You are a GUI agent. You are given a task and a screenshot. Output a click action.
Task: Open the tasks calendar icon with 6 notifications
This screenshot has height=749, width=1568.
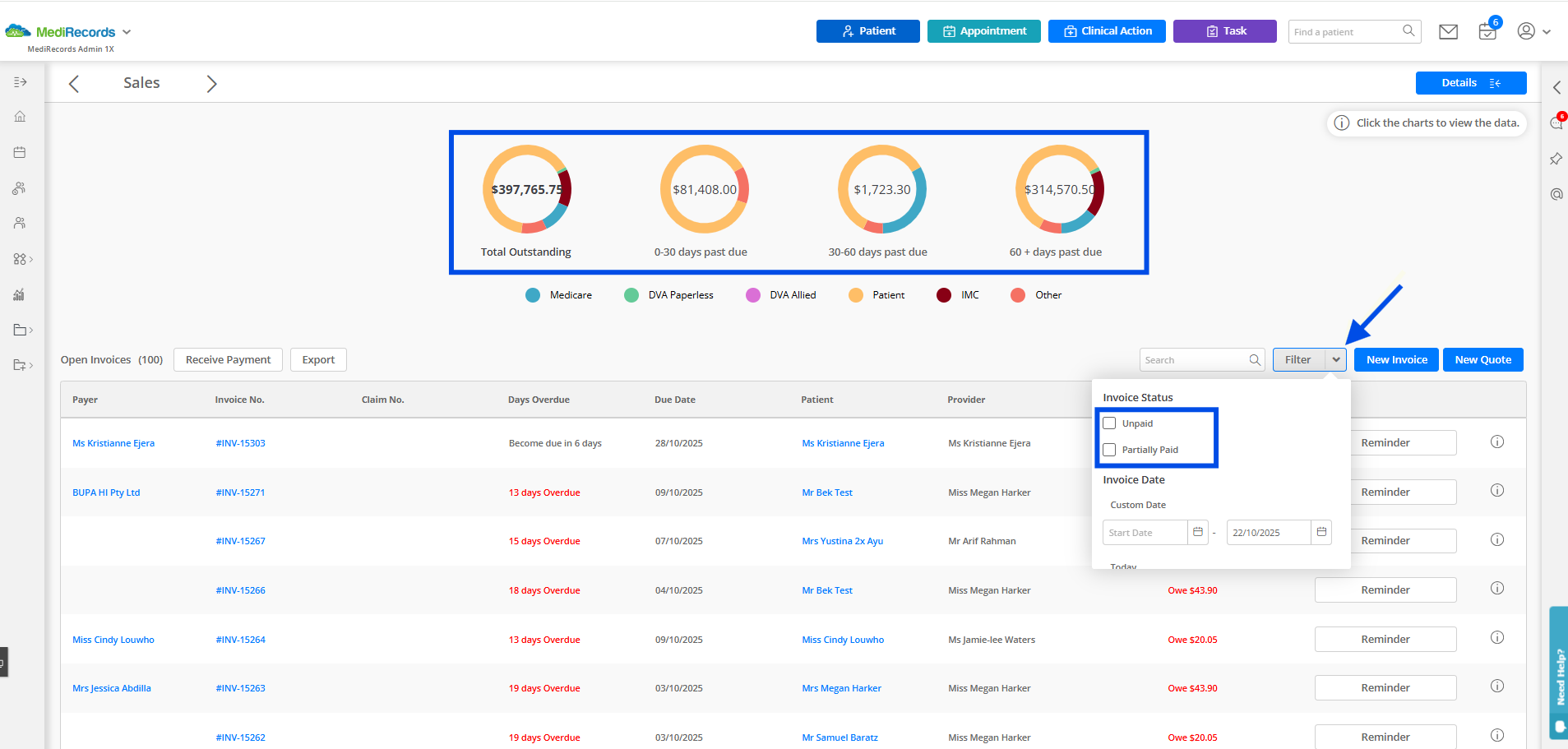point(1487,31)
